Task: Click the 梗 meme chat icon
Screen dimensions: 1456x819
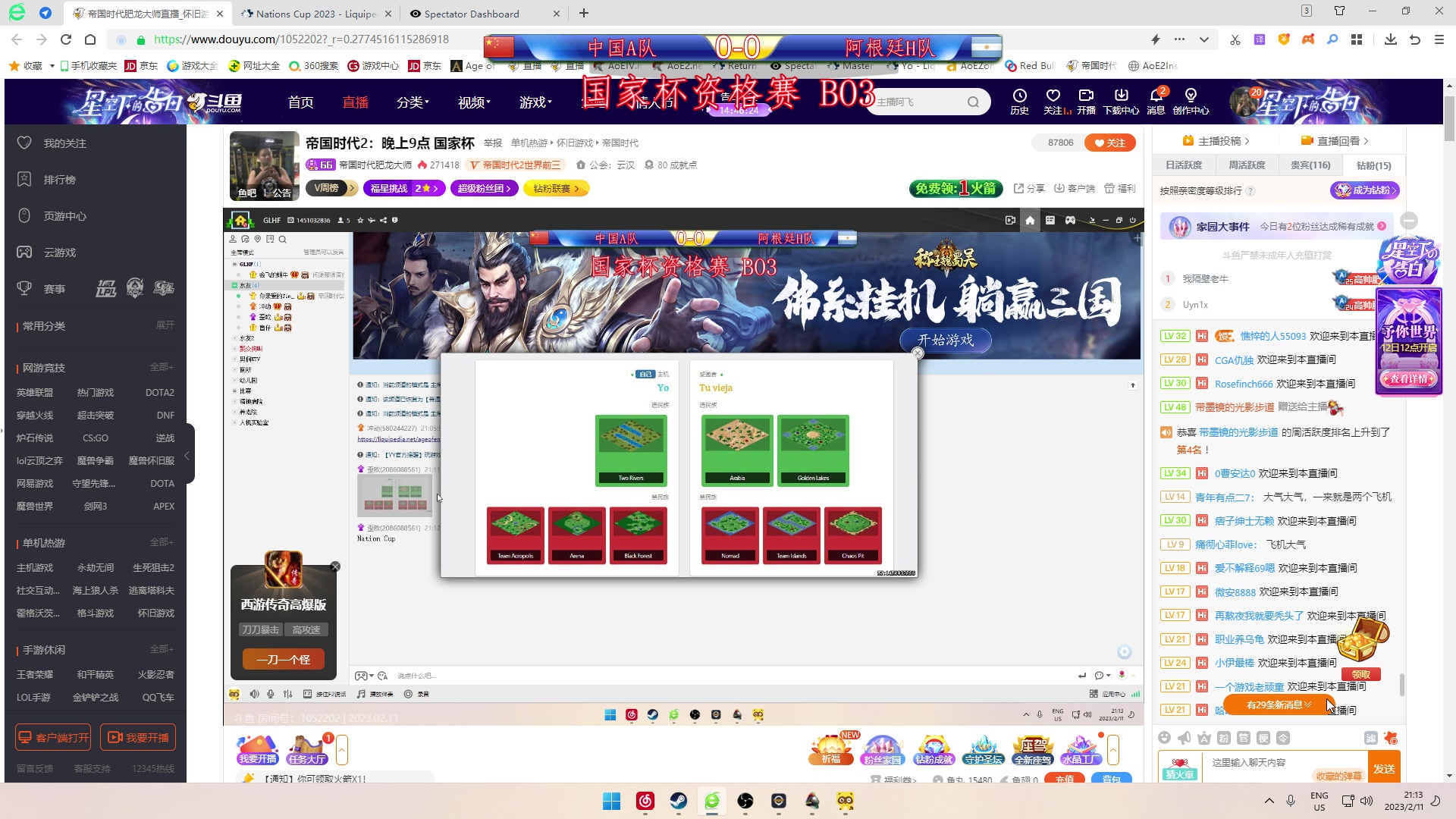Action: coord(1263,738)
